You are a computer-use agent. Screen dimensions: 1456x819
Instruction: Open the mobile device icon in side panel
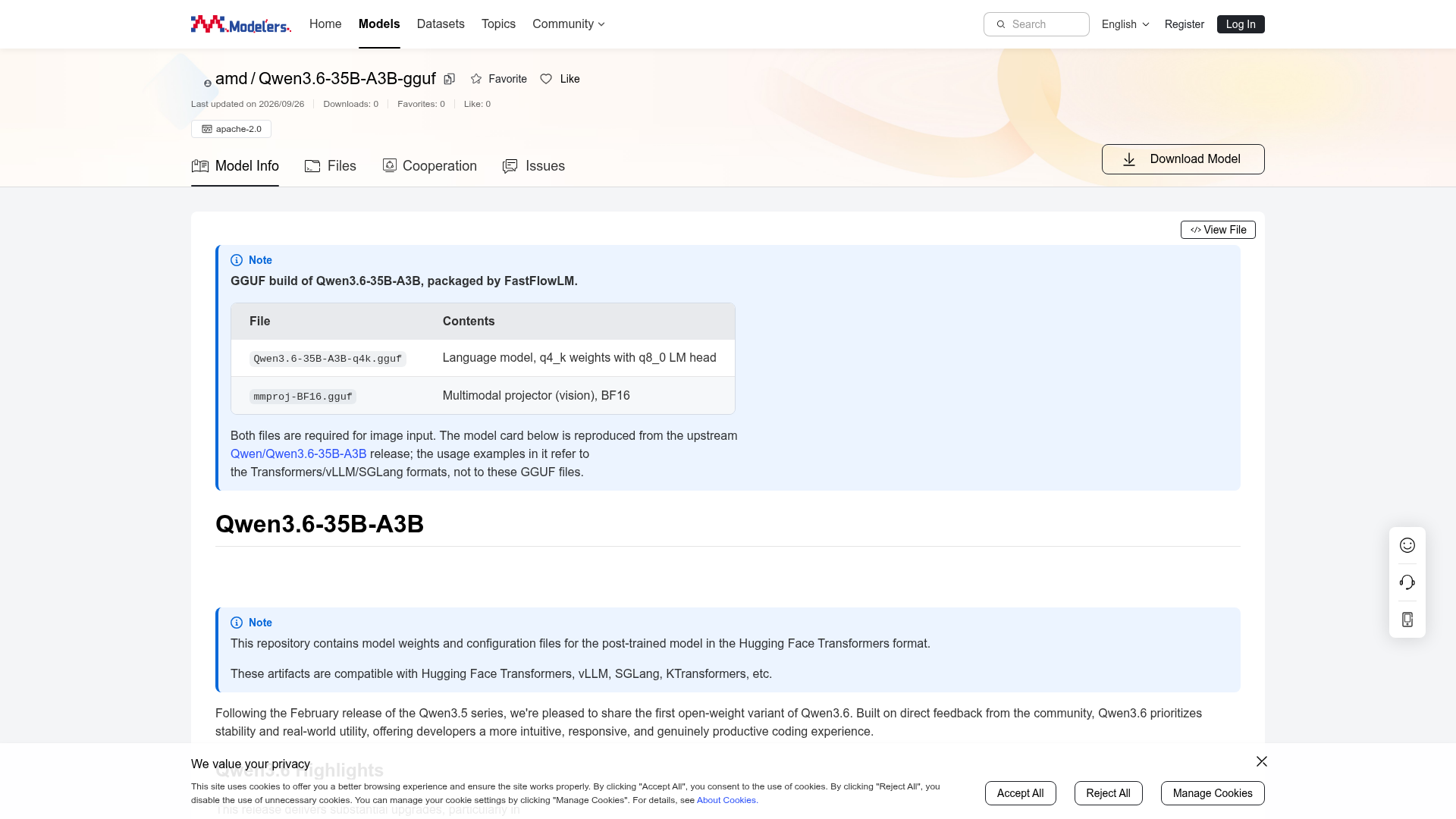pos(1407,620)
